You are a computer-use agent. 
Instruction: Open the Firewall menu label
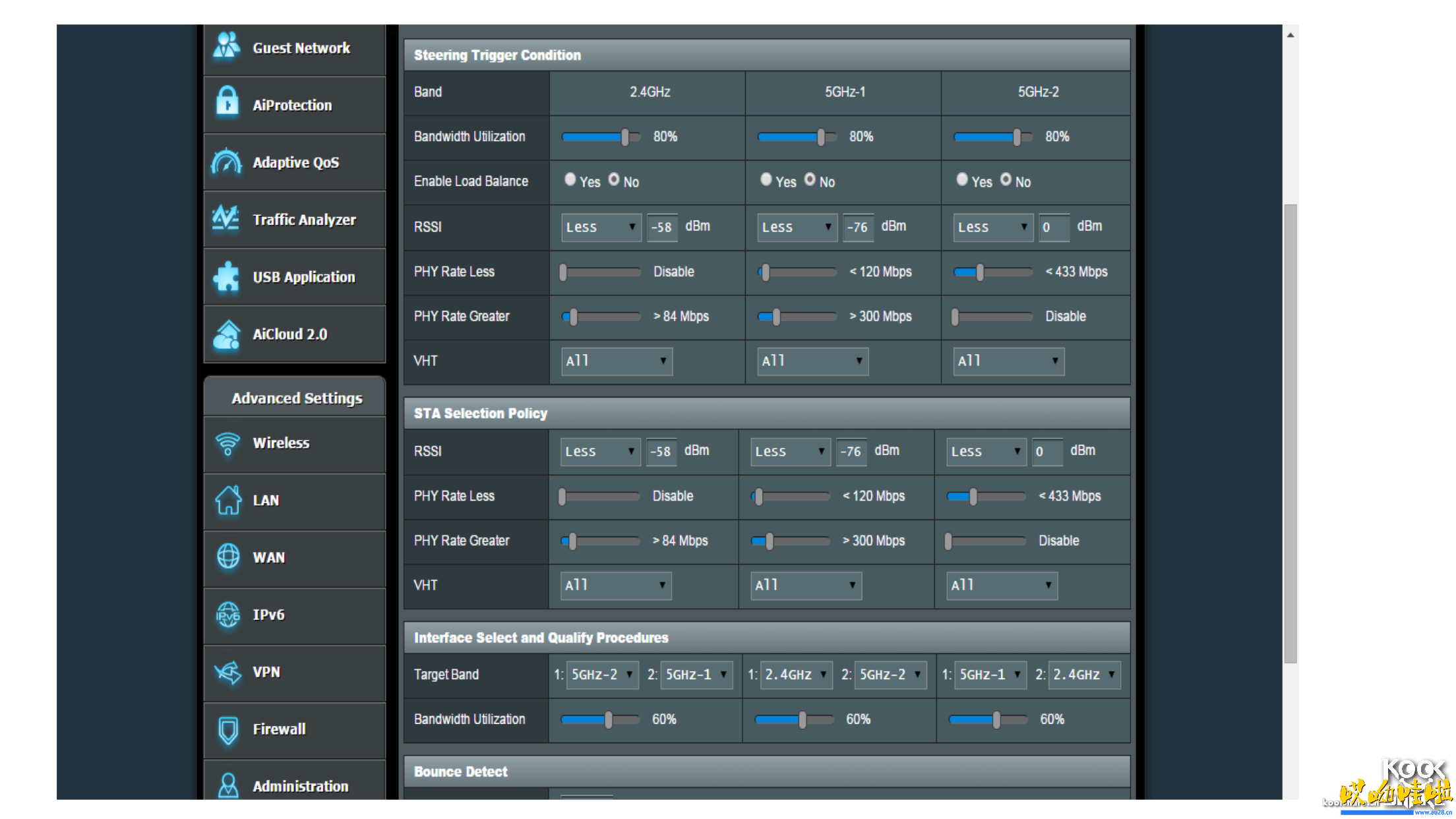279,729
